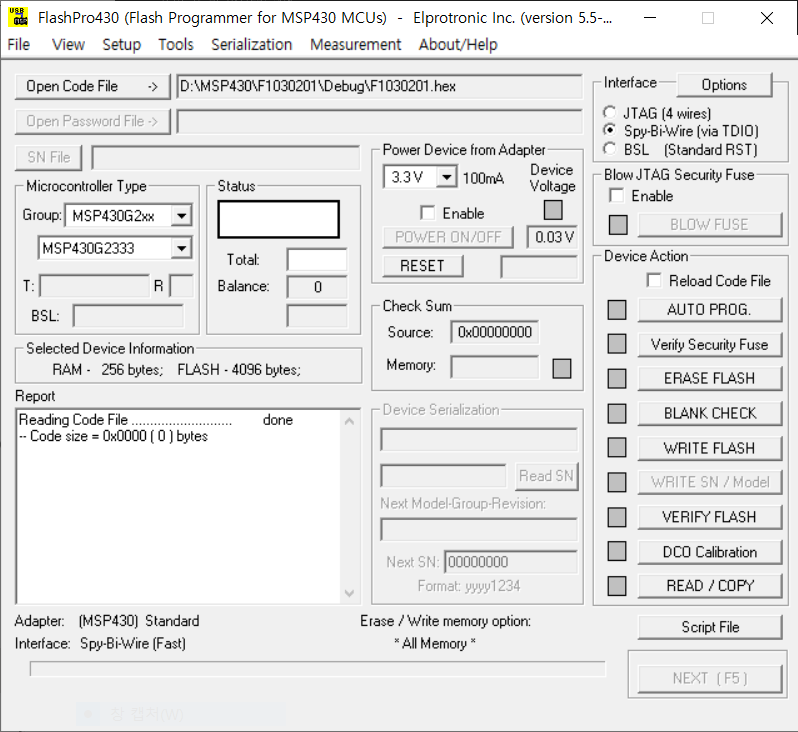
Task: Click status indicator beside VERIFY FLASH
Action: coord(617,517)
